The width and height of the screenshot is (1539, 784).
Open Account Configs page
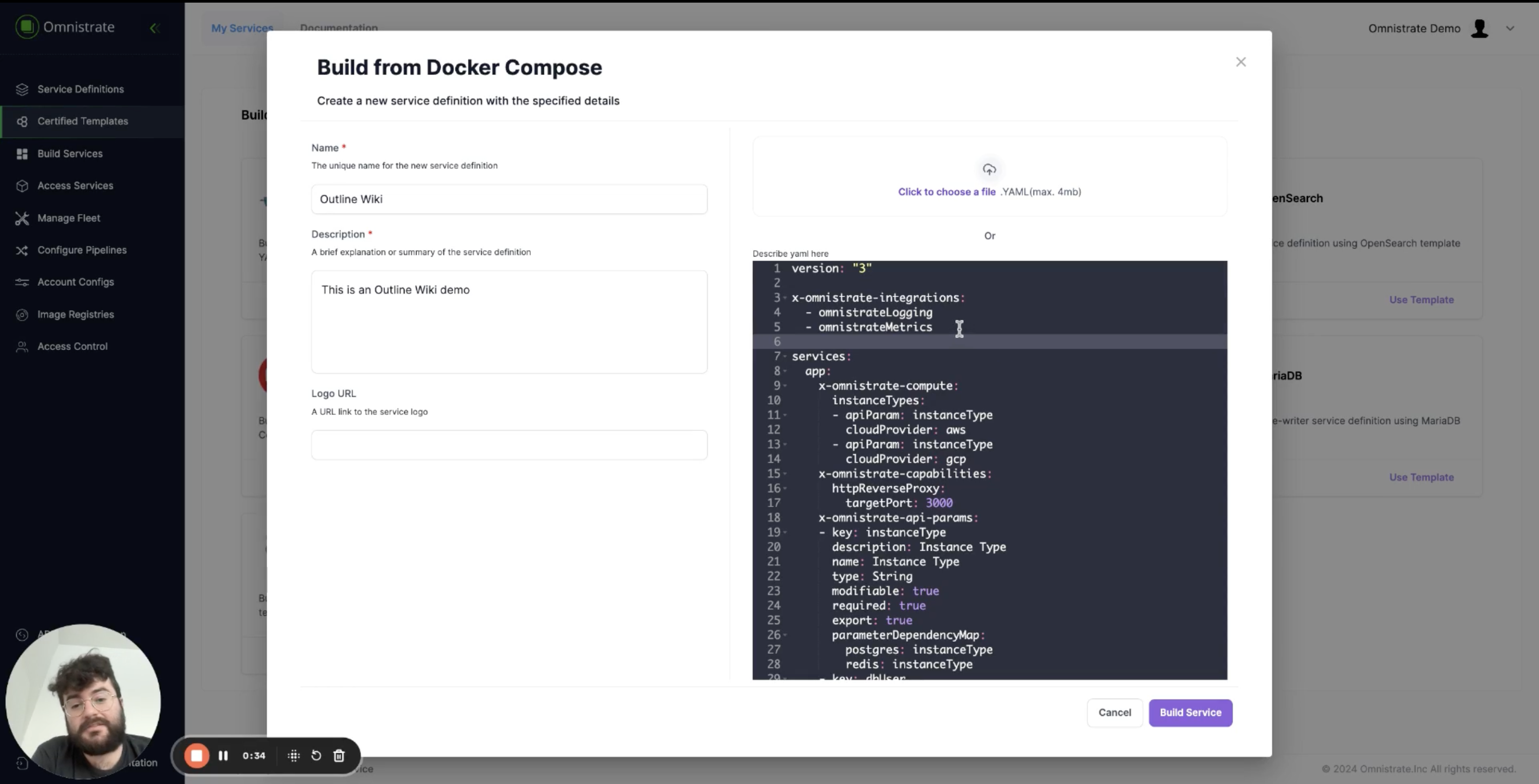(75, 282)
